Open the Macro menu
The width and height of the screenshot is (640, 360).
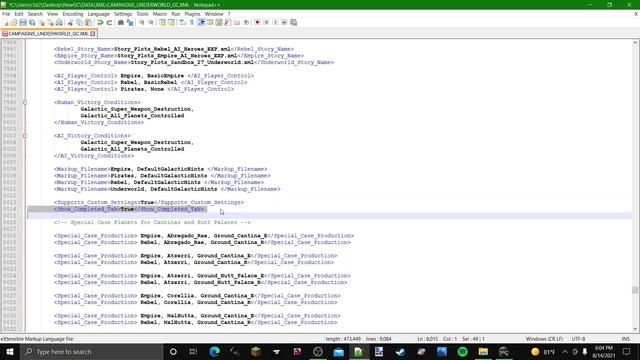tap(160, 14)
